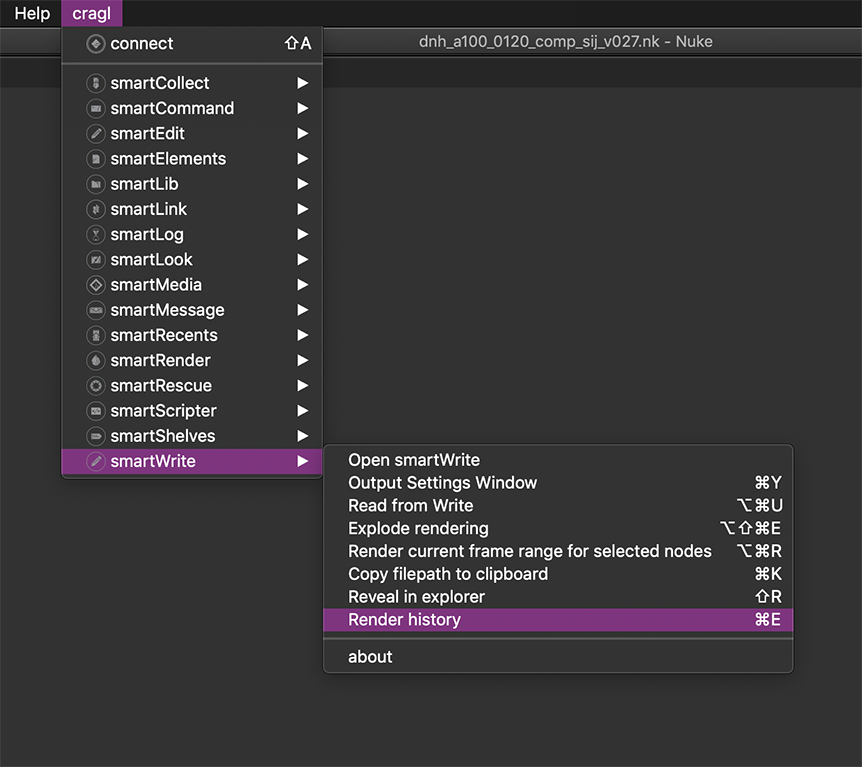This screenshot has width=862, height=767.
Task: Click the smartLib folder icon
Action: (x=96, y=184)
